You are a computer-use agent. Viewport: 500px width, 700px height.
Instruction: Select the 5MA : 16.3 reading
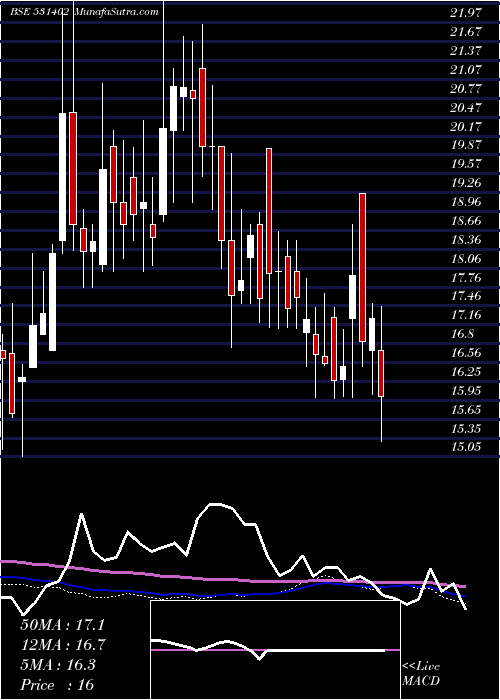(x=58, y=665)
